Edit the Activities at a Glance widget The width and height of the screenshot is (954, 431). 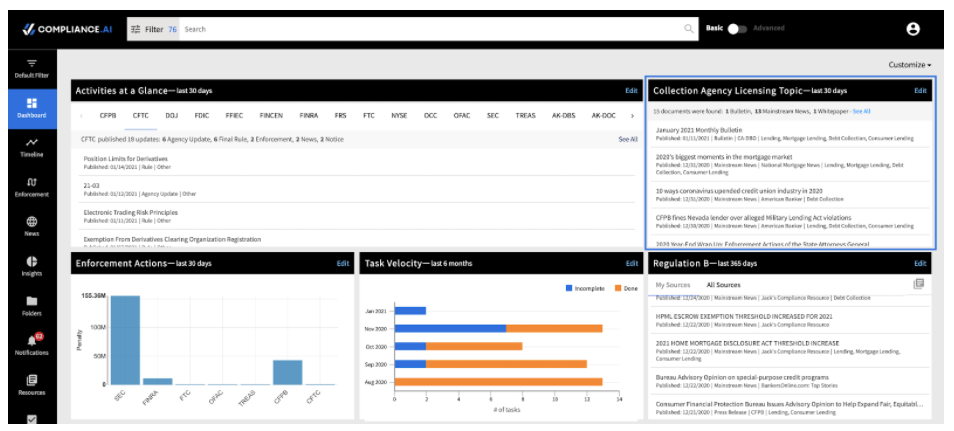tap(632, 91)
